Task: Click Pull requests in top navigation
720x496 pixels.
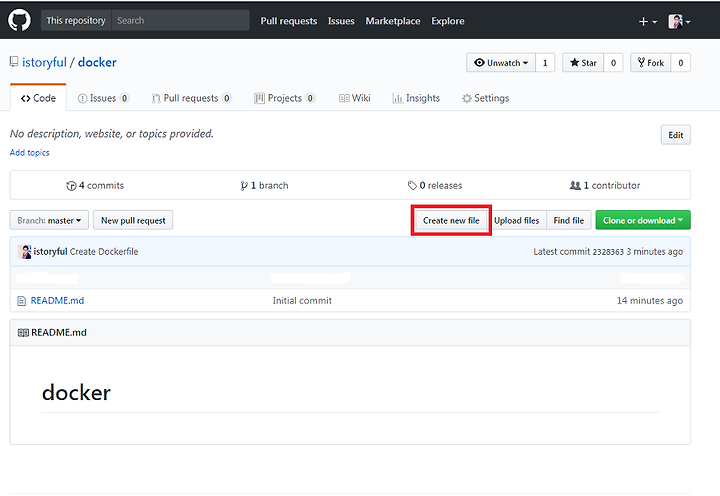Action: click(289, 21)
